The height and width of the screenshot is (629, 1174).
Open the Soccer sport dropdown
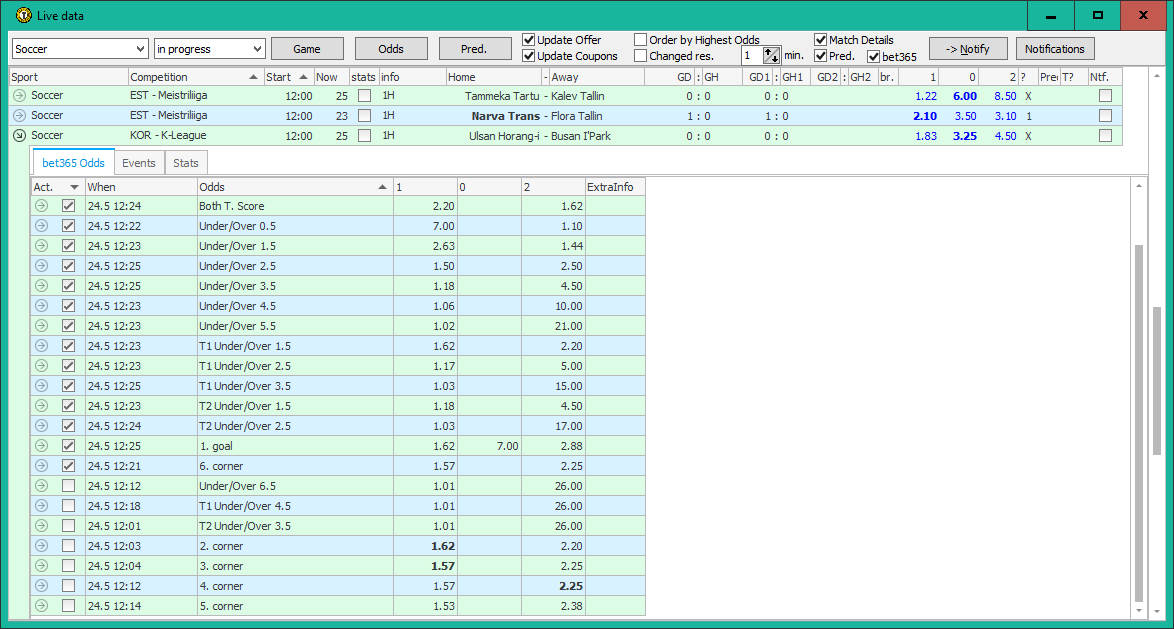point(141,47)
